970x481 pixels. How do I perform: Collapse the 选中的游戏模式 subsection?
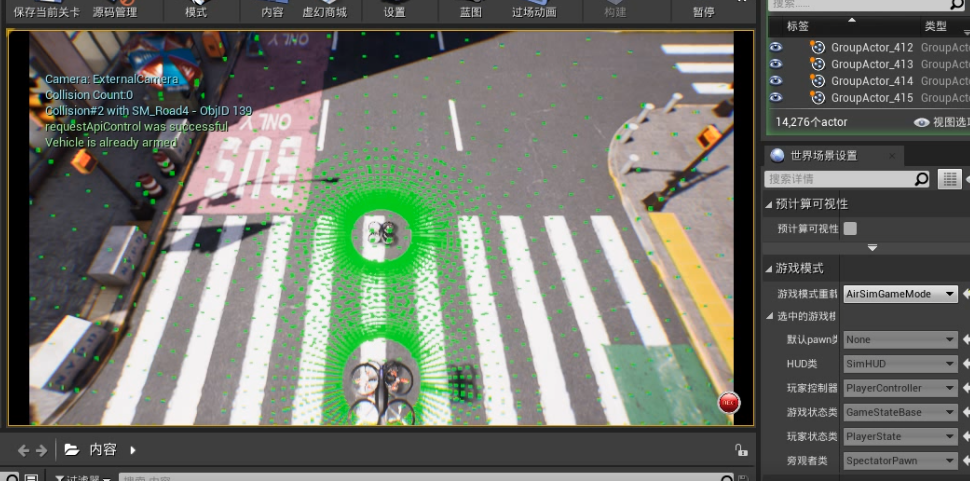point(771,317)
